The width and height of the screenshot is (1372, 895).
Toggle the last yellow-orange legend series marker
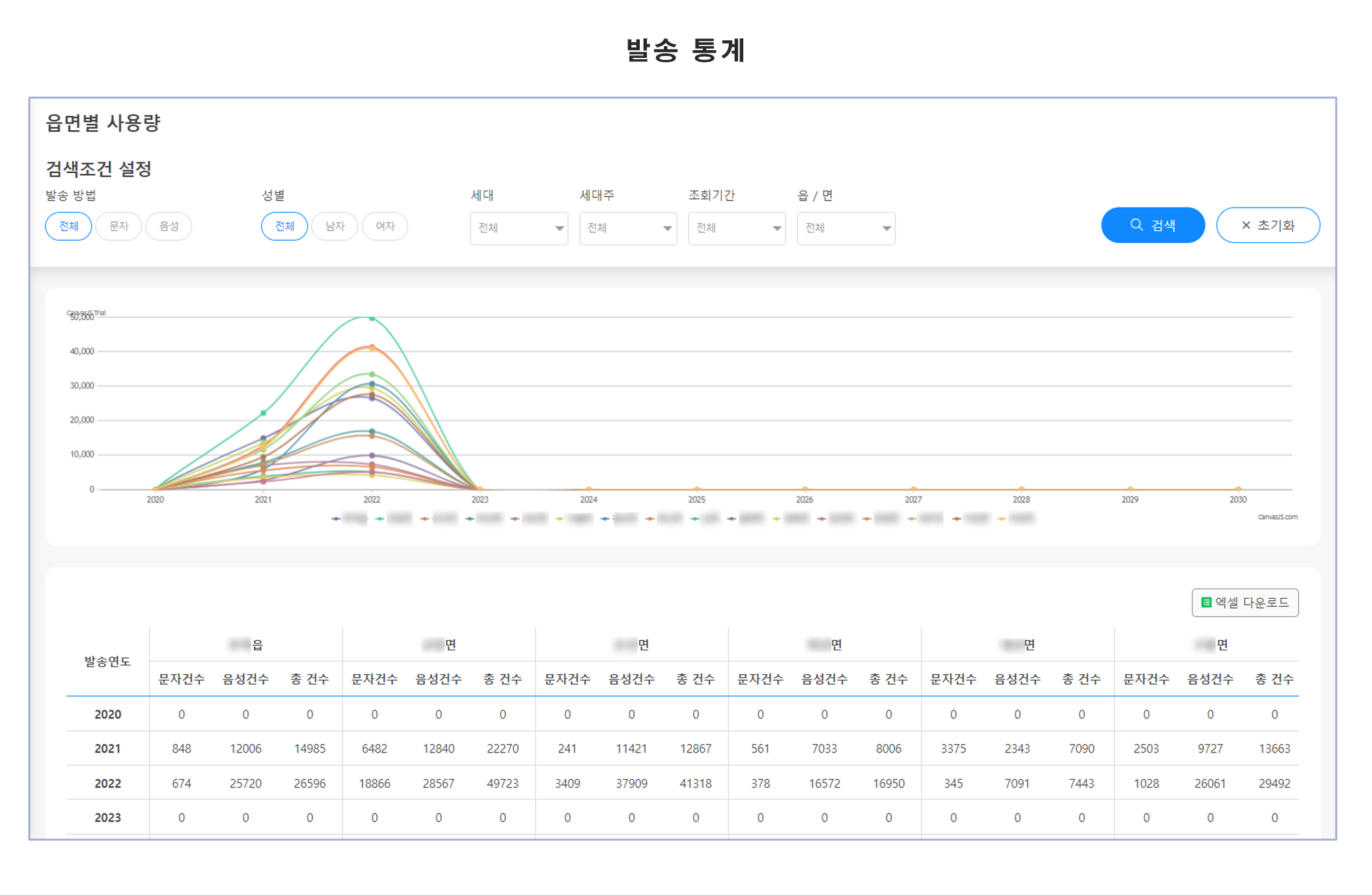[1002, 519]
